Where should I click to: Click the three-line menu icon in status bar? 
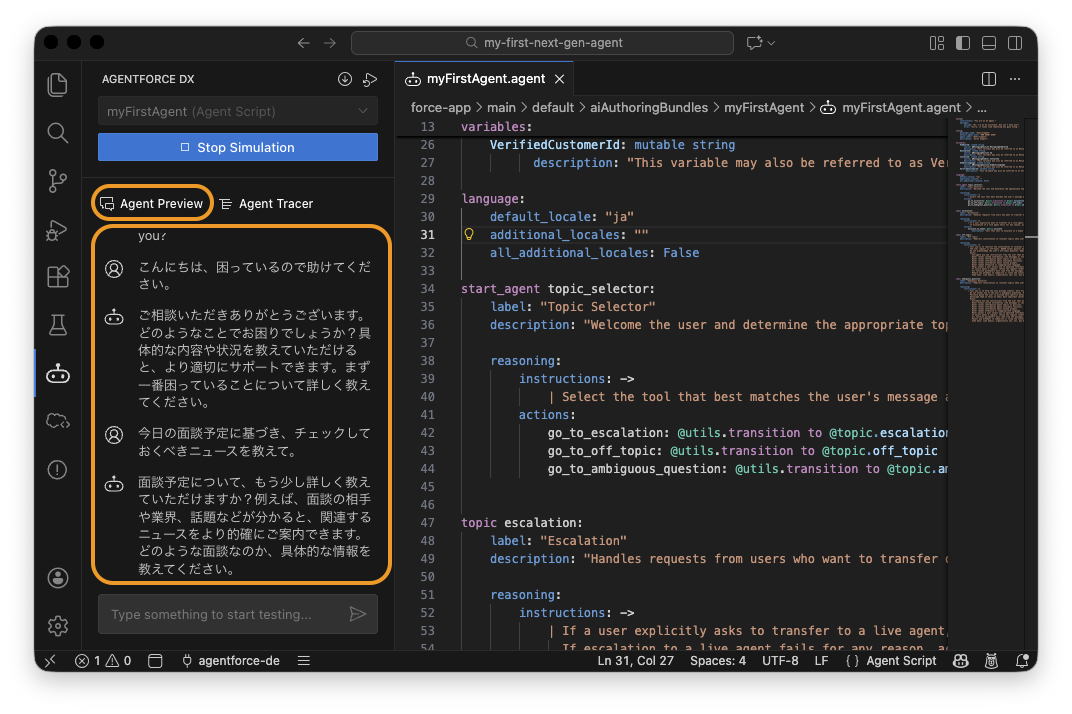304,661
